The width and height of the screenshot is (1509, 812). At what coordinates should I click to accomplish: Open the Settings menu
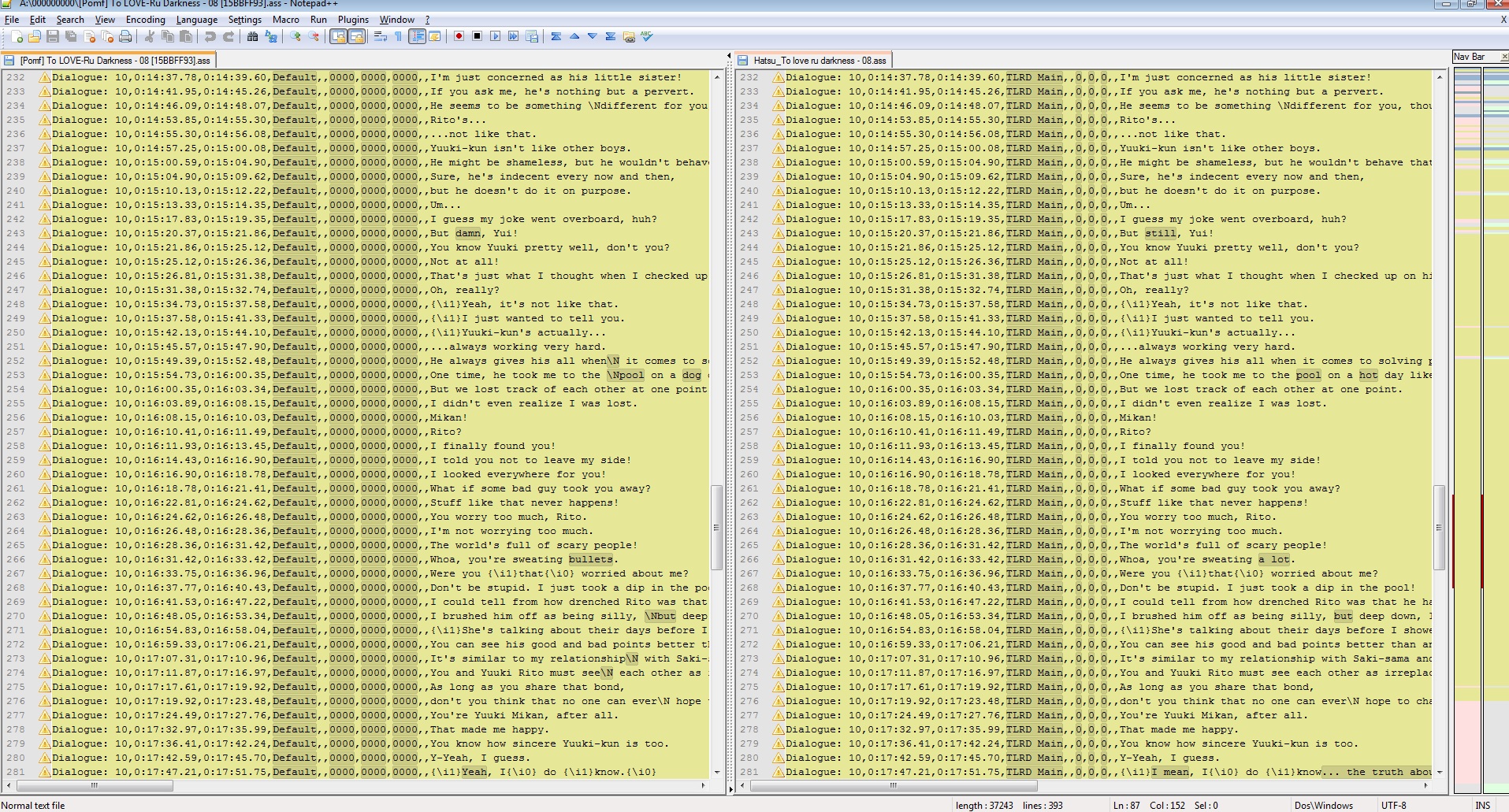click(245, 20)
